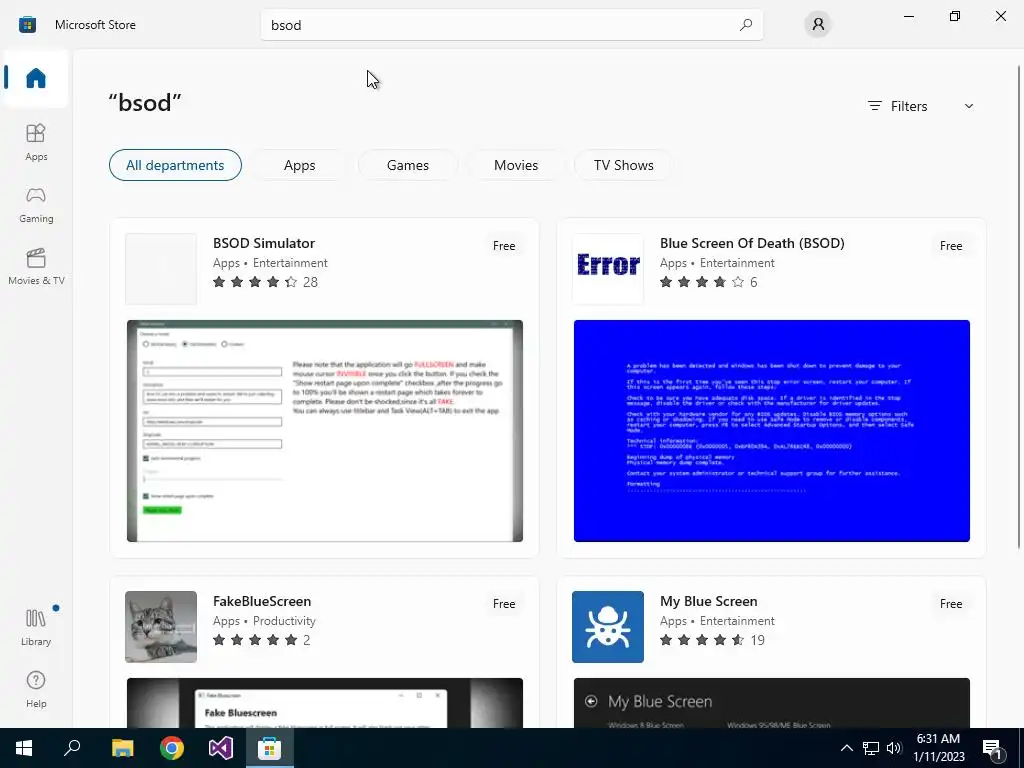The height and width of the screenshot is (768, 1024).
Task: Click Free button for My Blue Screen
Action: pos(951,603)
